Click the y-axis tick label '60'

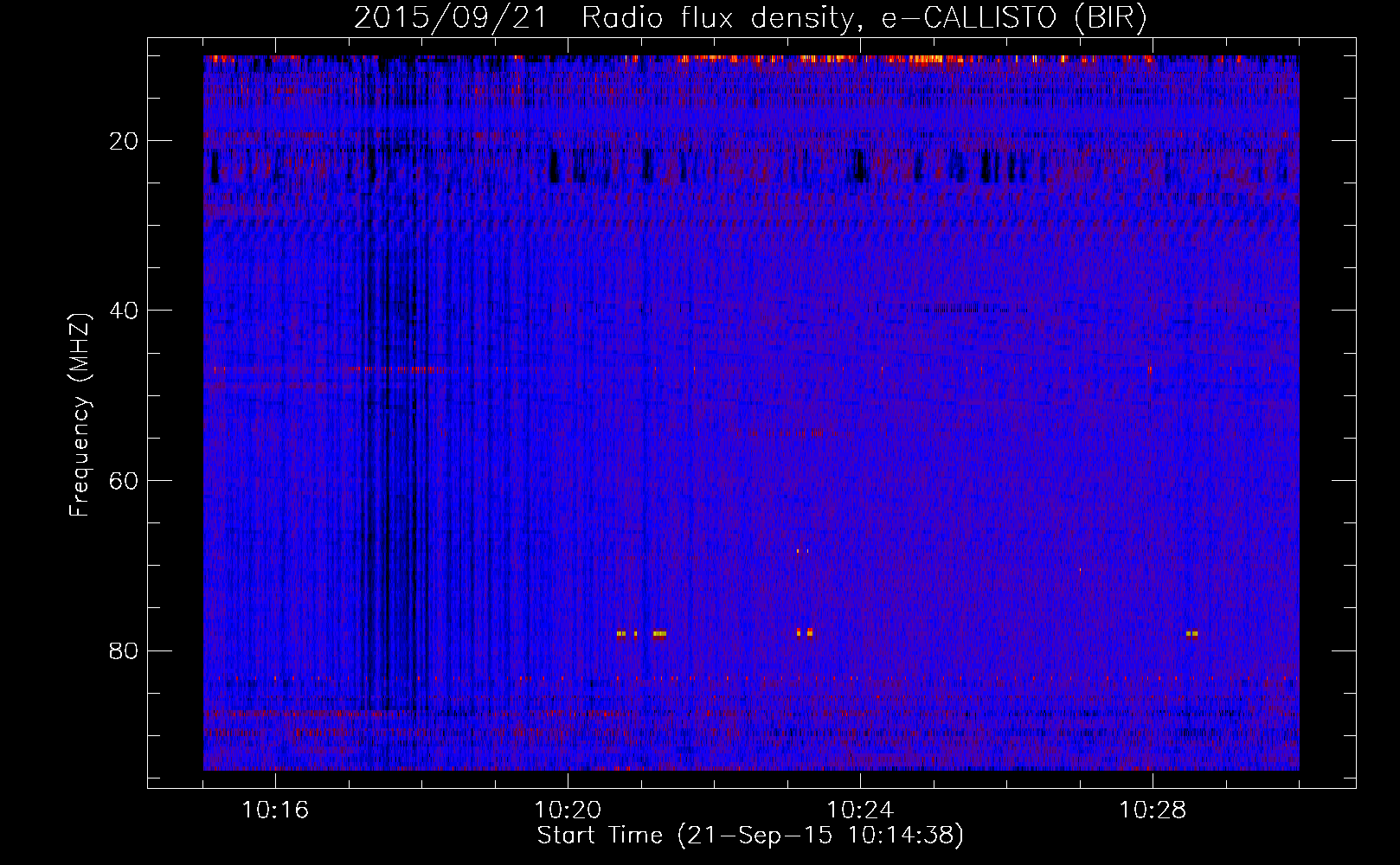(x=125, y=481)
